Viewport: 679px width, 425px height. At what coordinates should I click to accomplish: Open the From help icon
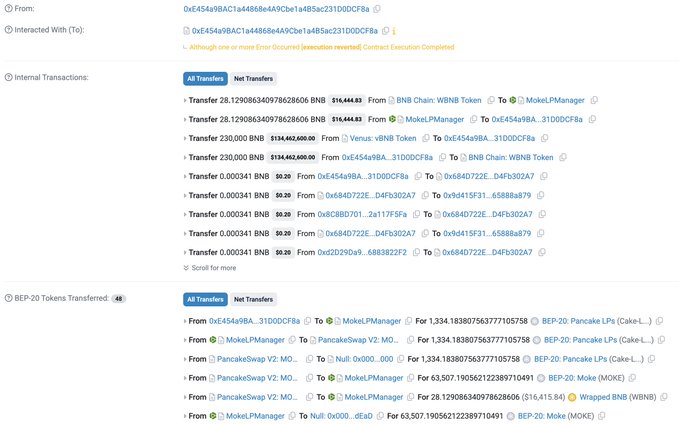click(x=8, y=8)
